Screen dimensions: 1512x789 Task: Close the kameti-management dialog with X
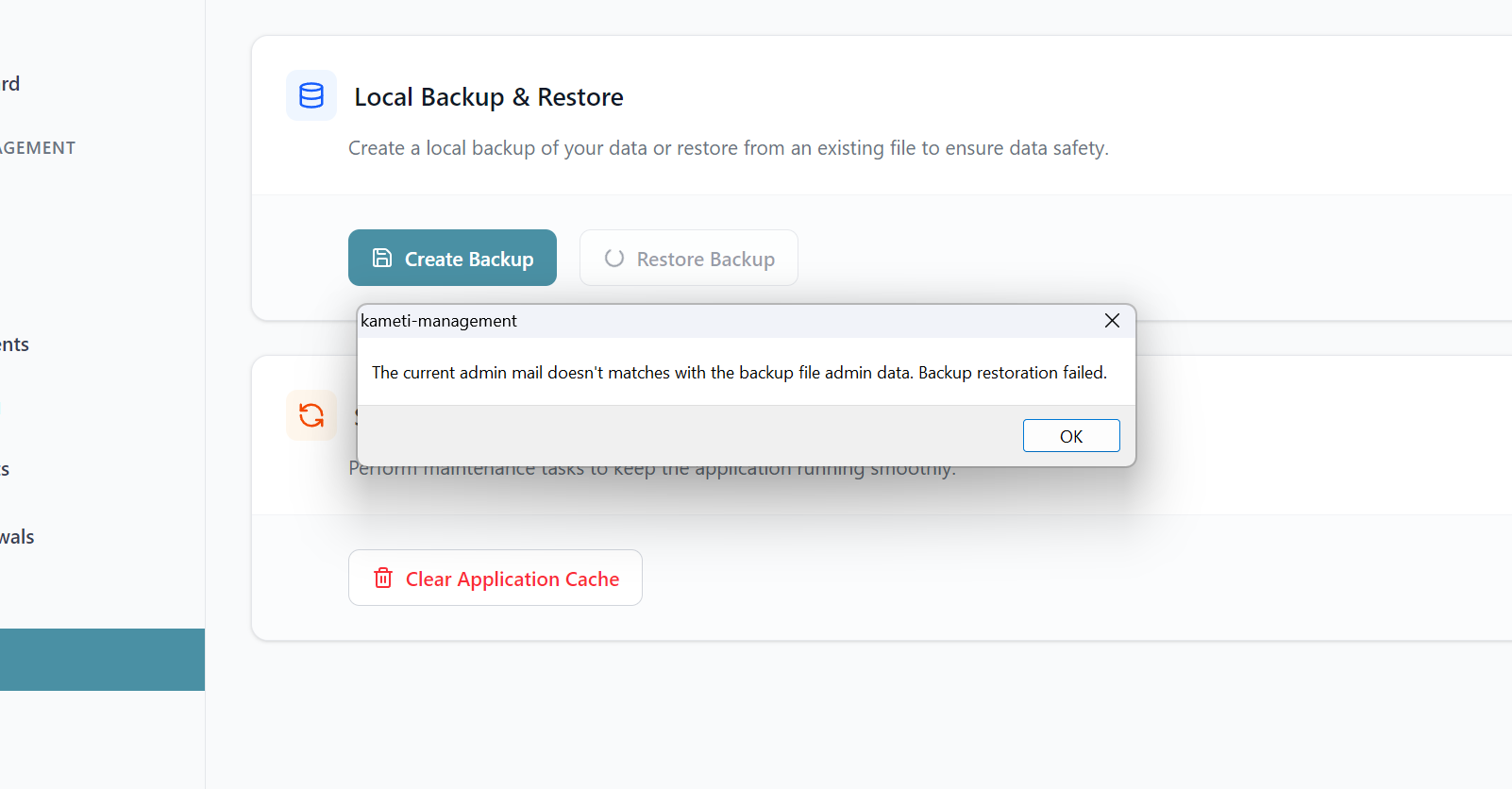(x=1112, y=321)
